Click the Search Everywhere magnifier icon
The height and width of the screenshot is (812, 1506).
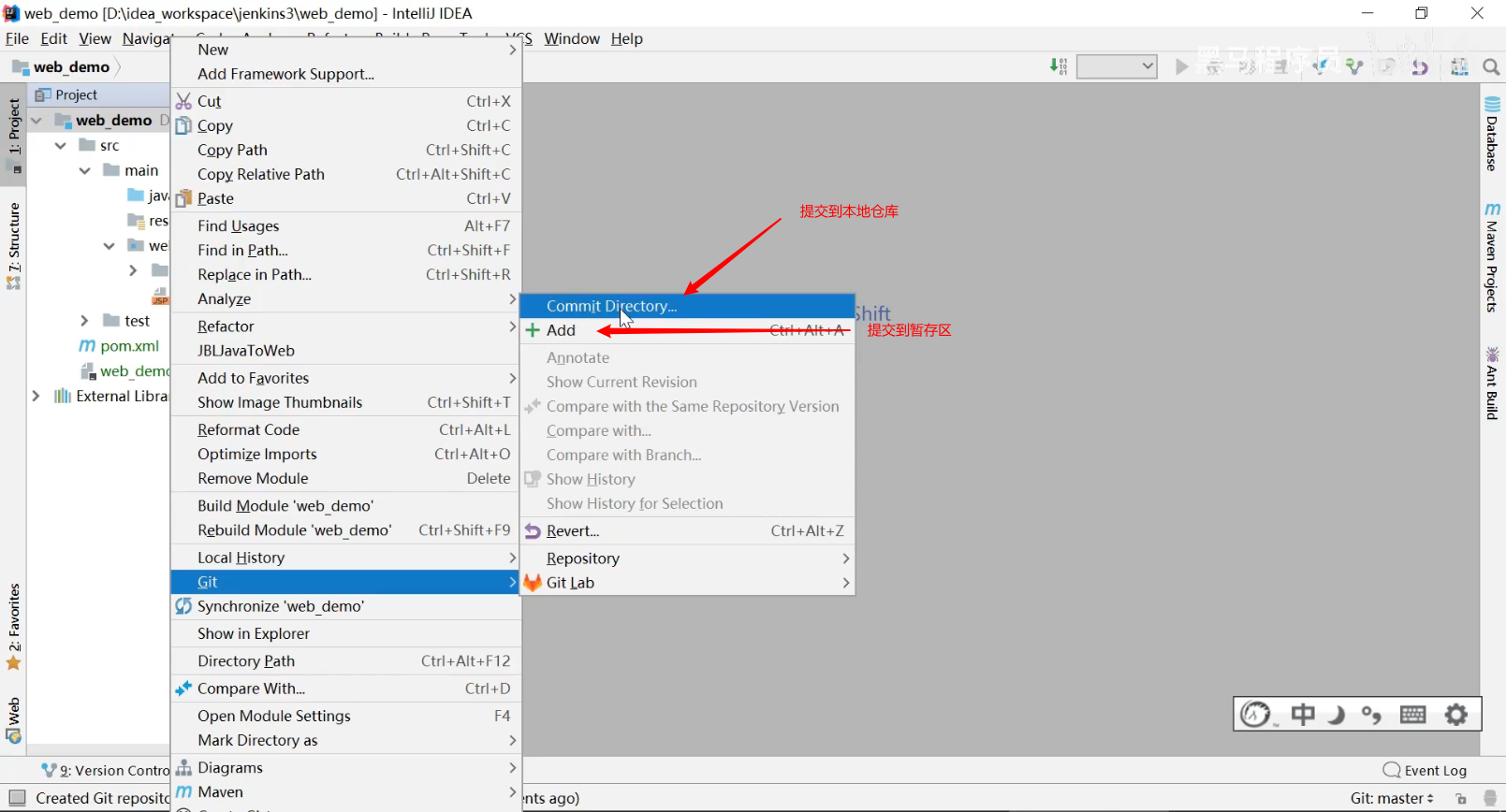[1491, 66]
